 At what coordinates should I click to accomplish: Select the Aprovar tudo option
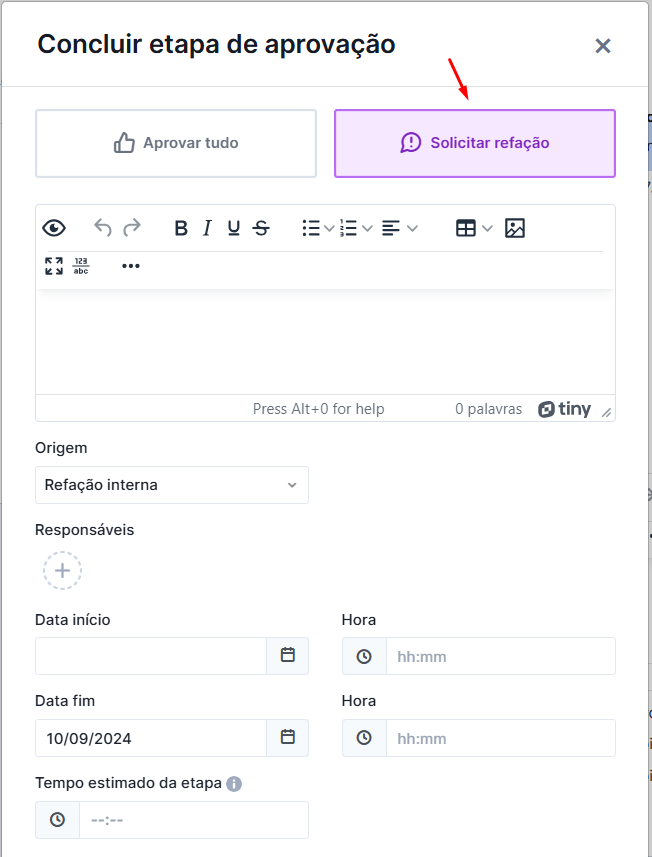point(176,143)
